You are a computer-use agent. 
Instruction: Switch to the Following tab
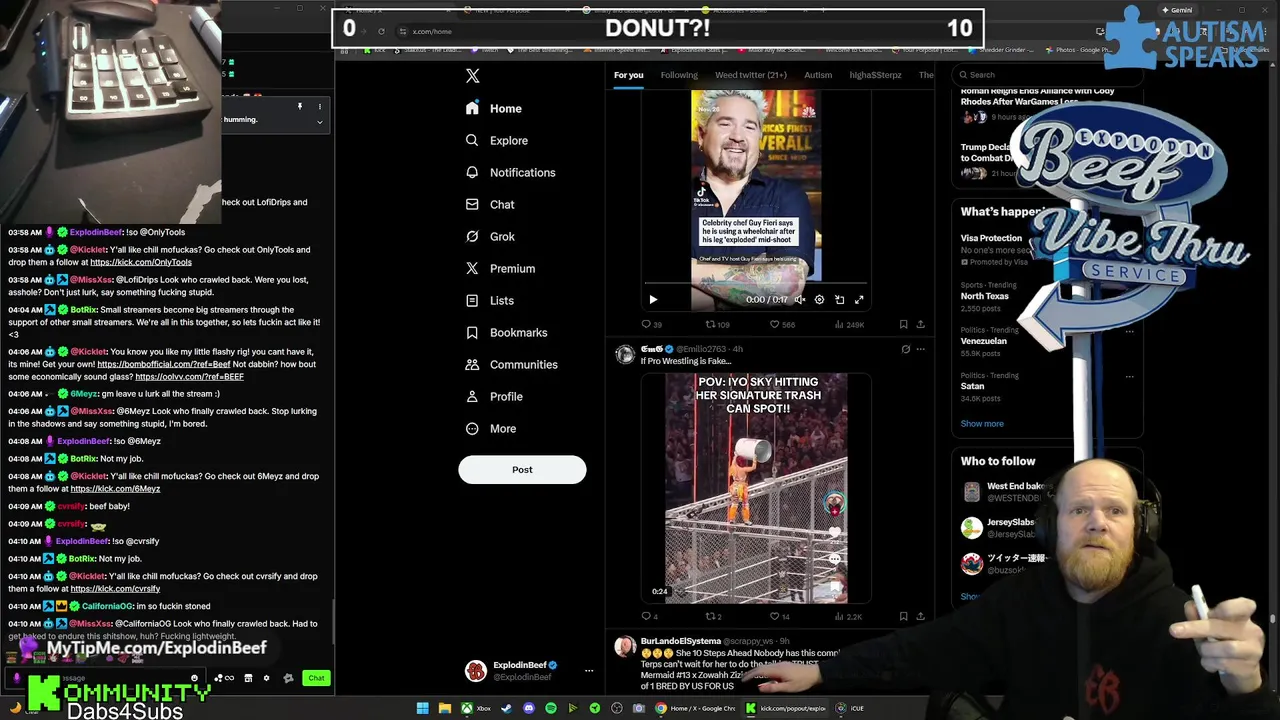coord(679,75)
